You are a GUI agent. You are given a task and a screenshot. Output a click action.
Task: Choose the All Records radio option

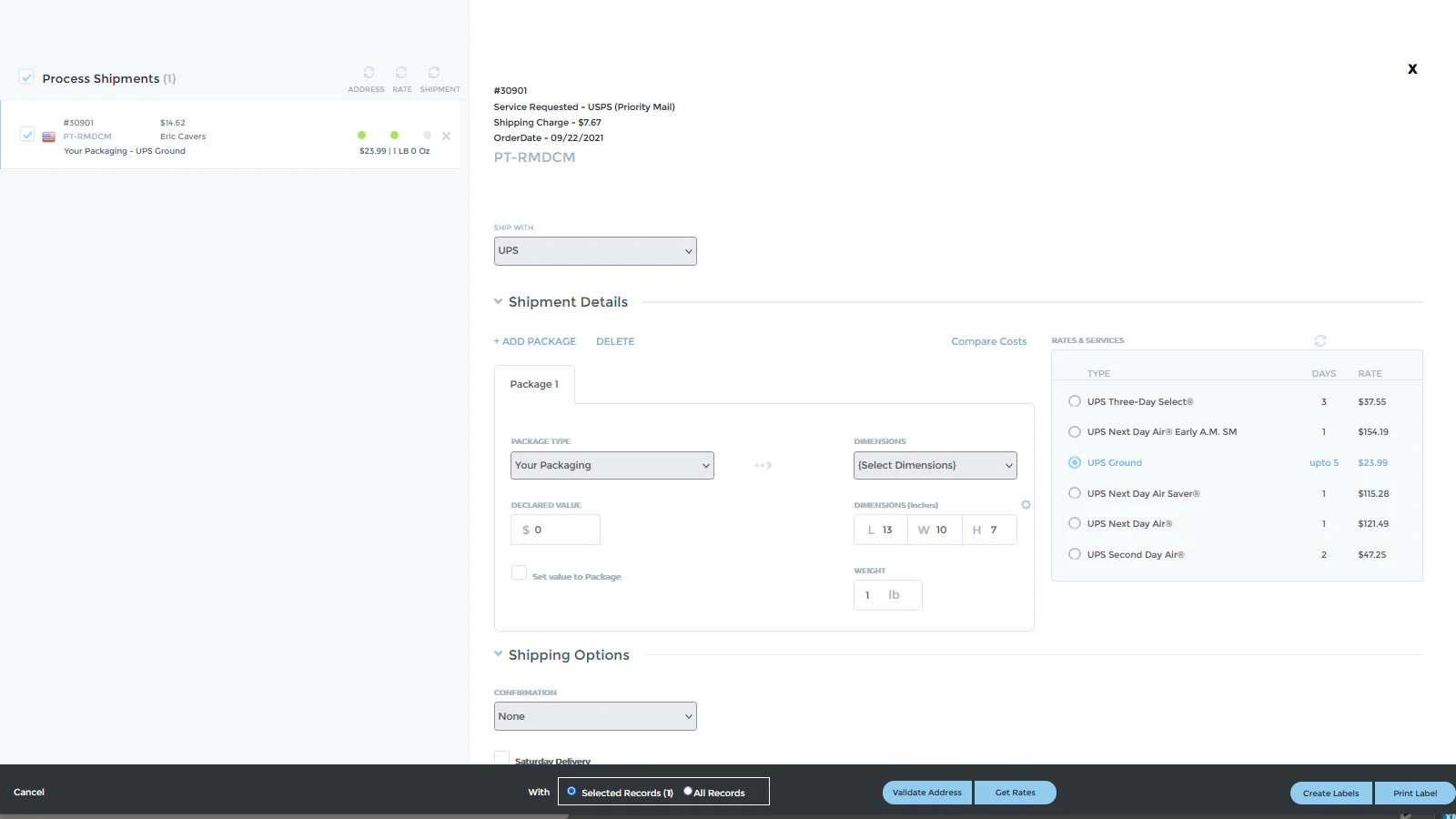[688, 792]
